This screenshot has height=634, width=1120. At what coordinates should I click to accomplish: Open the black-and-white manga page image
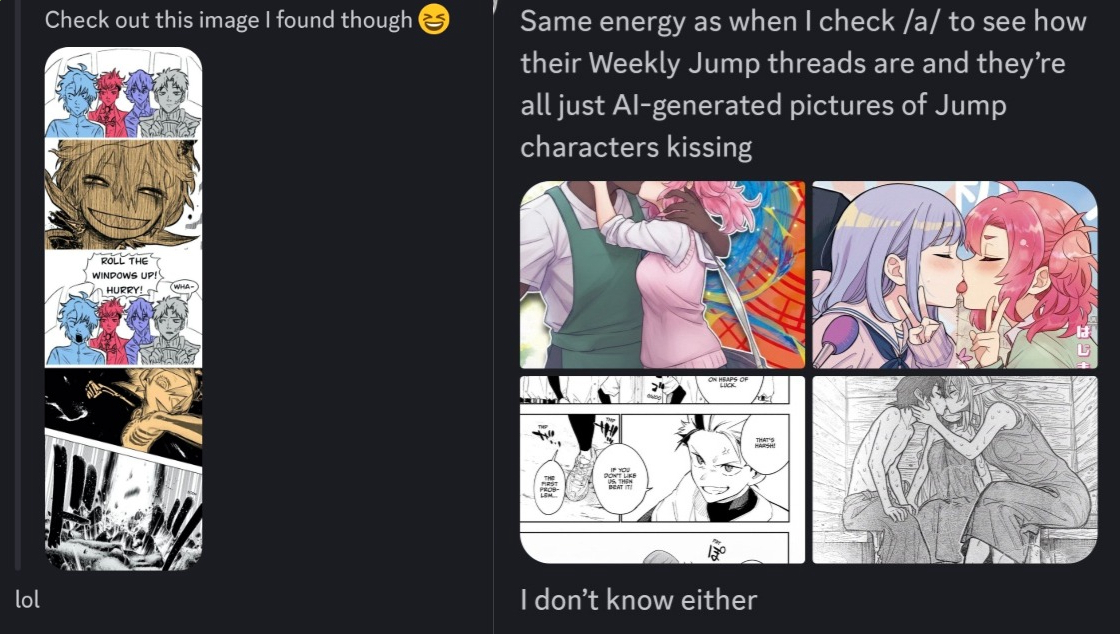tap(662, 470)
